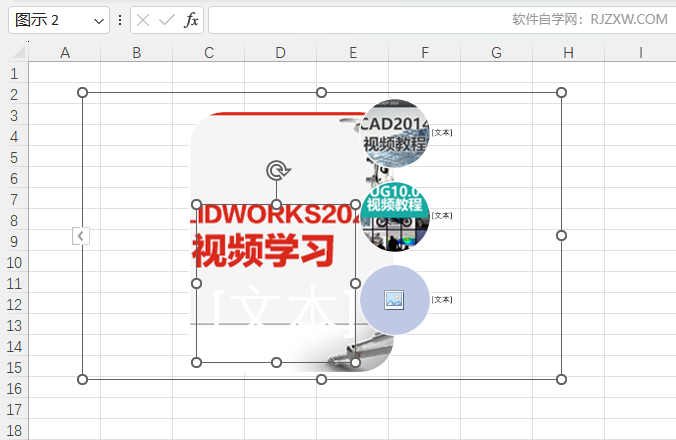Click the SmartArt frame bottom-left corner handle
The image size is (676, 440).
tap(82, 379)
